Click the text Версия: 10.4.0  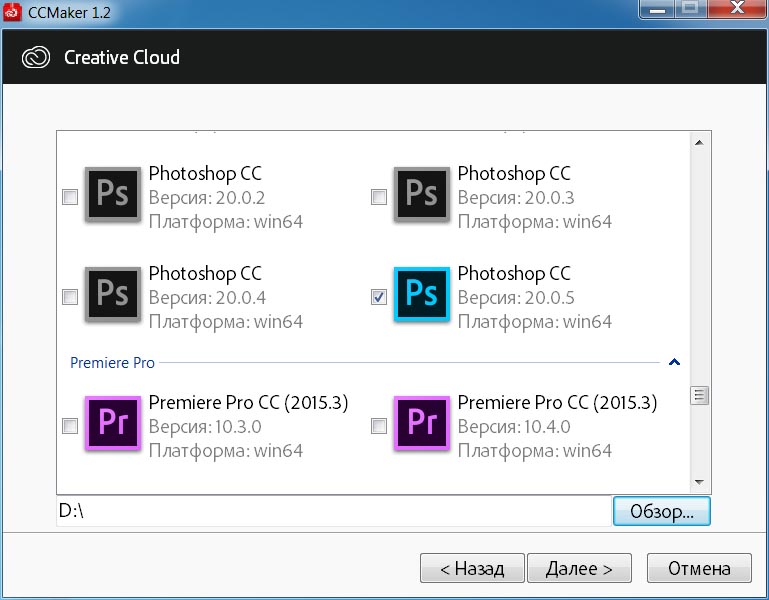tap(514, 427)
